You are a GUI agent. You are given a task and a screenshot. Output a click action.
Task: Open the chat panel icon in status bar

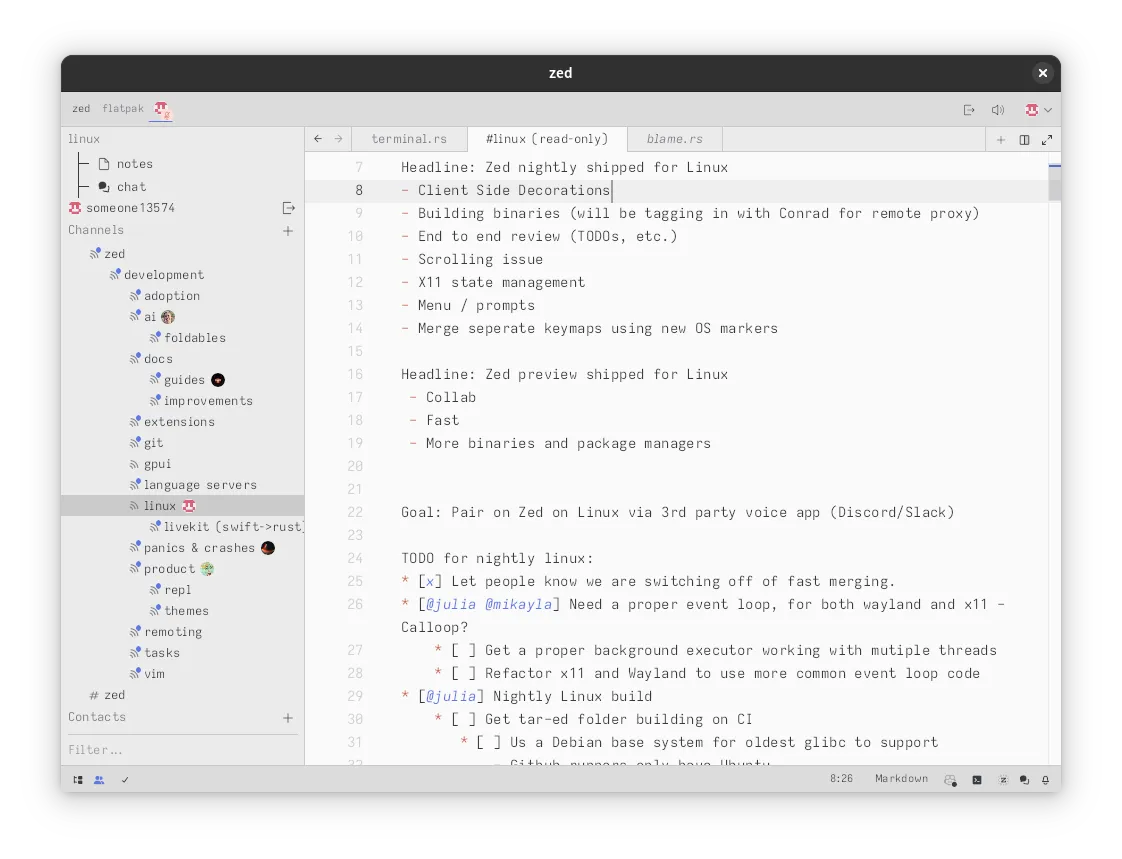coord(1023,779)
